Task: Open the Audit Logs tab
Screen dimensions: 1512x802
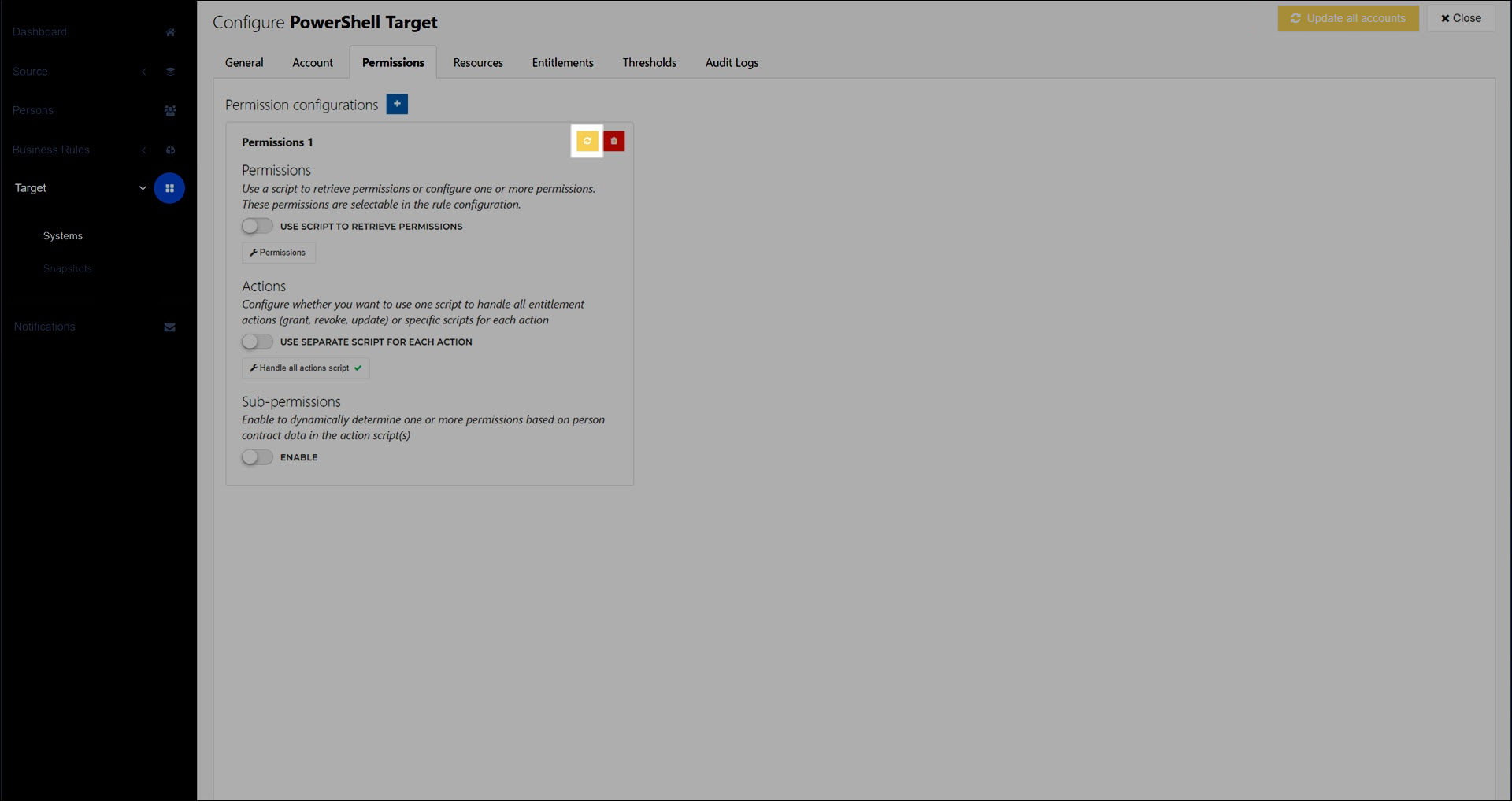Action: coord(732,62)
